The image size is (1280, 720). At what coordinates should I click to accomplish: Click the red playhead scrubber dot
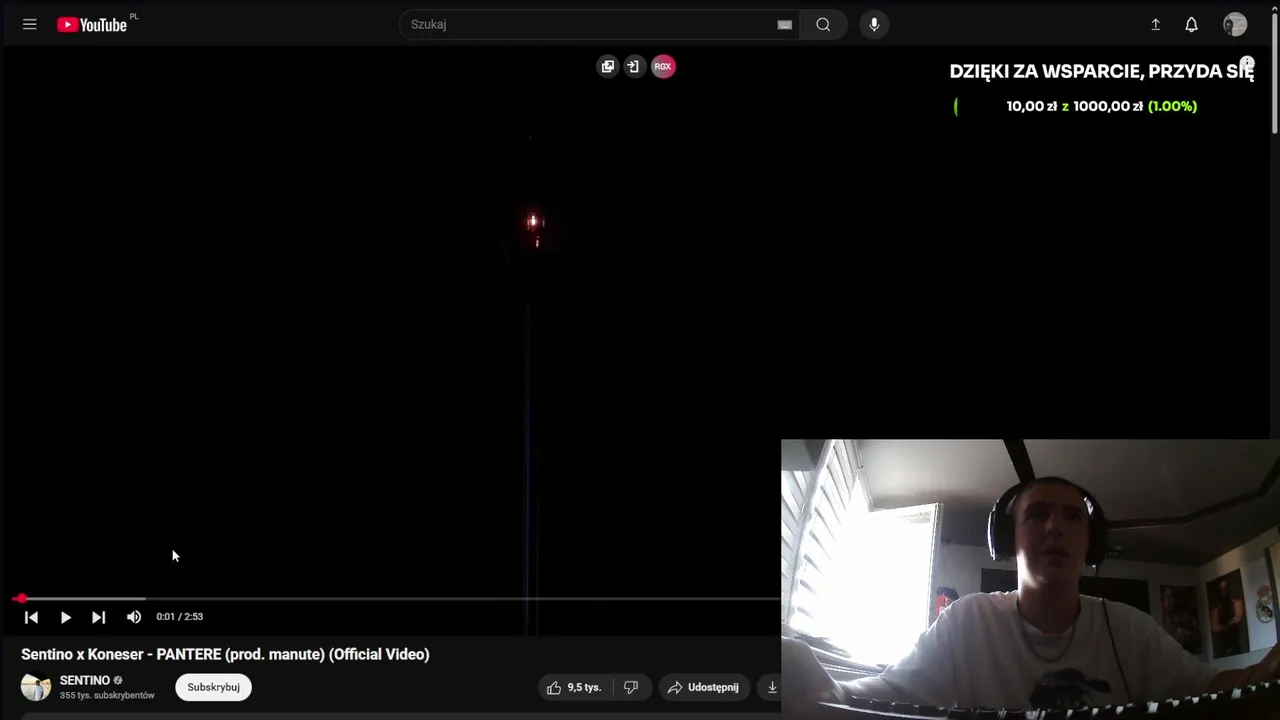20,599
